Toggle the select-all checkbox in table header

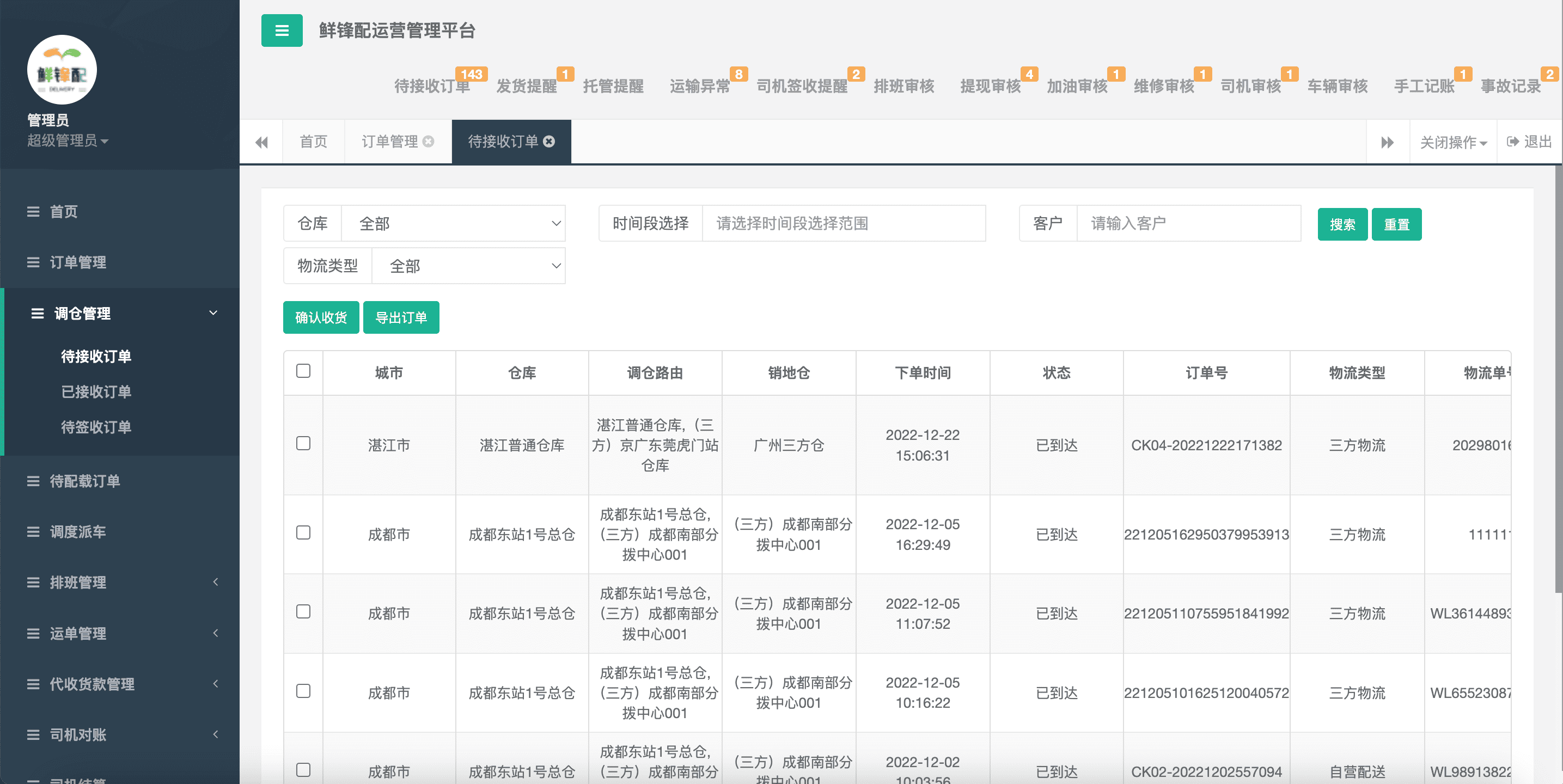pyautogui.click(x=303, y=371)
